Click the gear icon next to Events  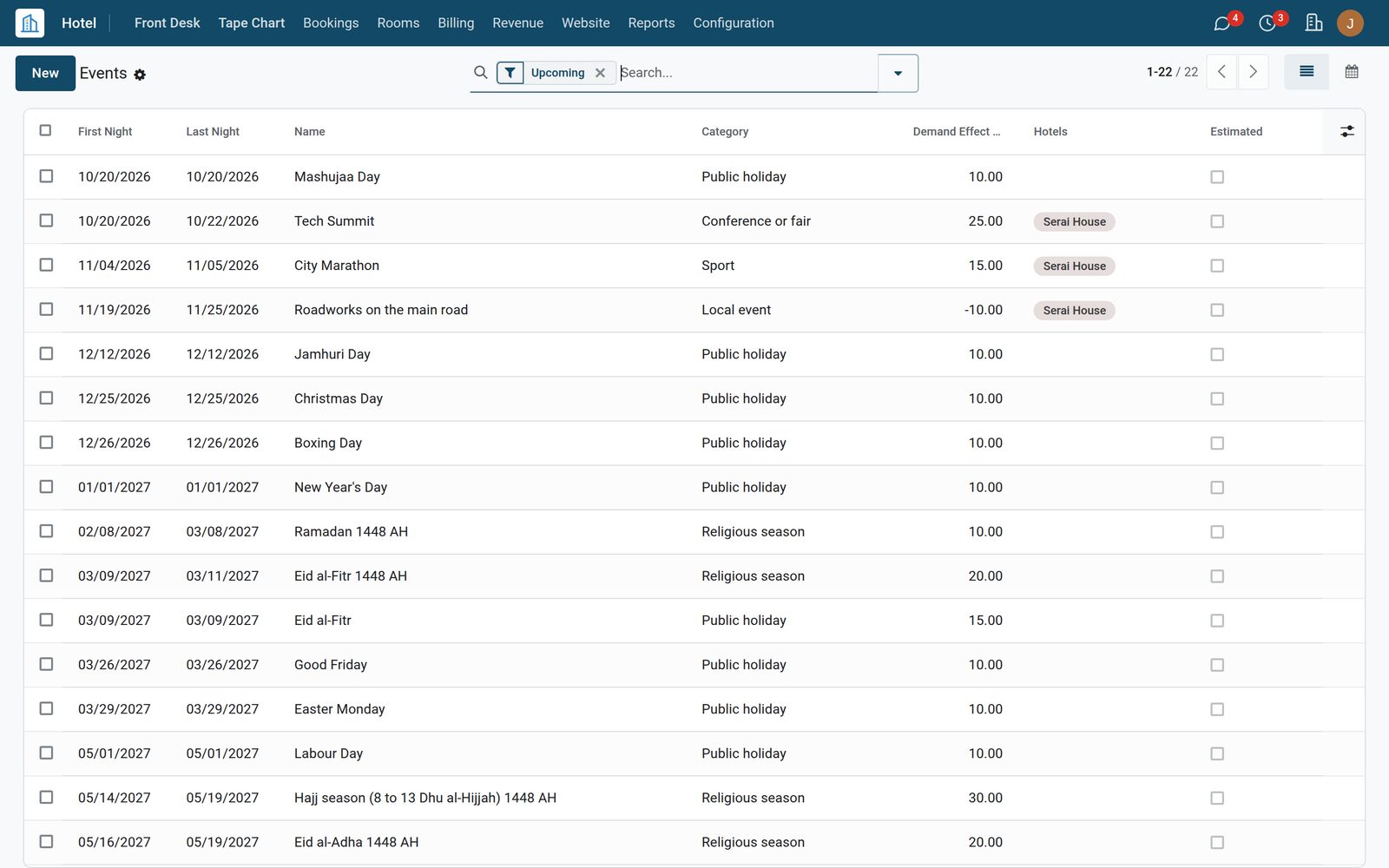(x=140, y=75)
